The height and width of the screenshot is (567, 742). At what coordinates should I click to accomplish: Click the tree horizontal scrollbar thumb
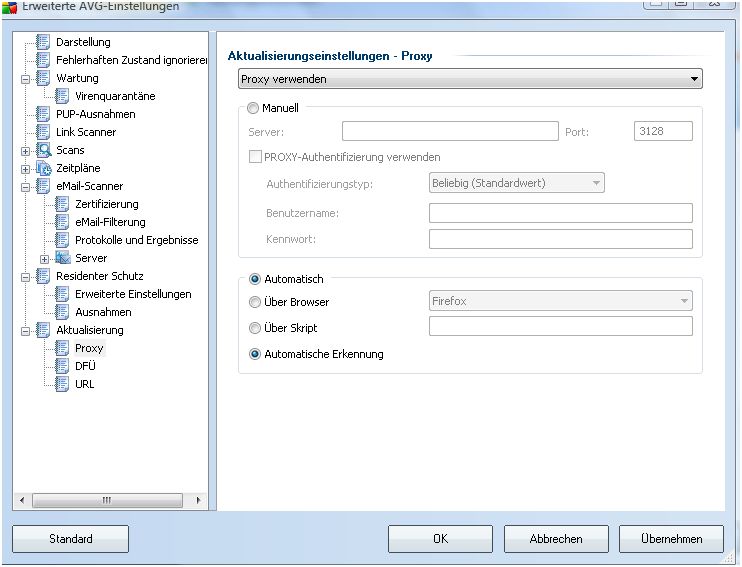pos(107,500)
